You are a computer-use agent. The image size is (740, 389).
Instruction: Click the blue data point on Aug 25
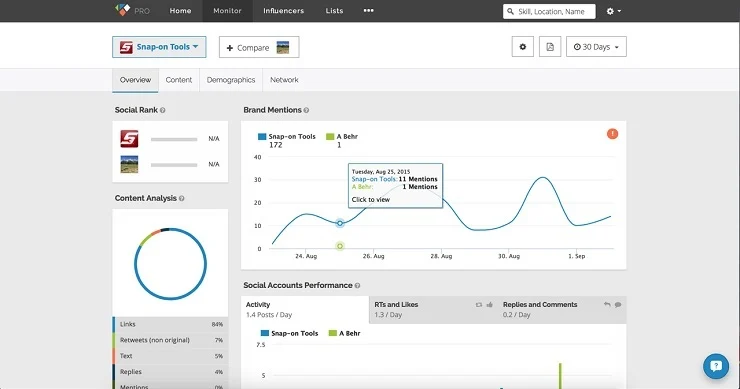point(340,223)
